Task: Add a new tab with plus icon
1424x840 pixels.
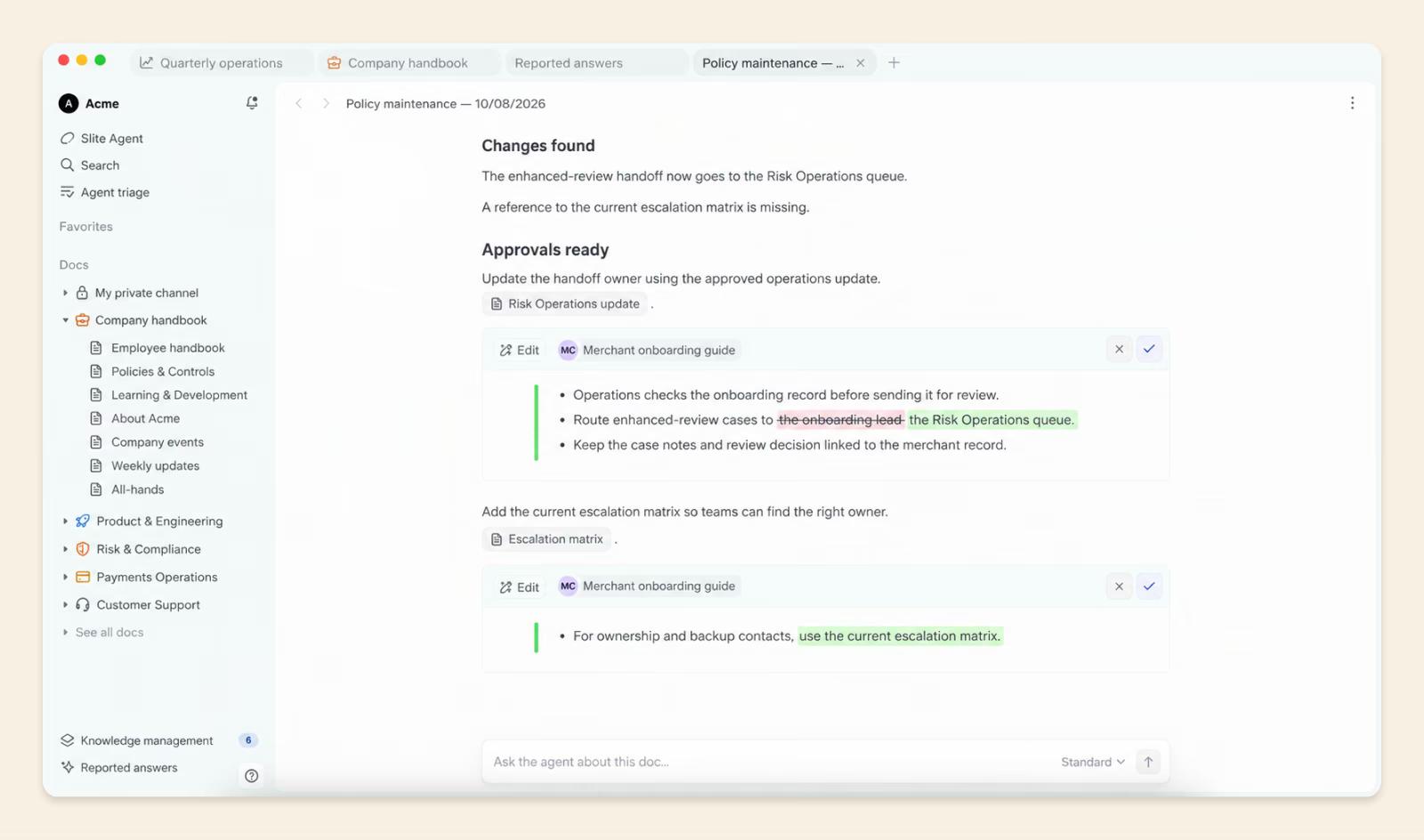Action: tap(894, 62)
